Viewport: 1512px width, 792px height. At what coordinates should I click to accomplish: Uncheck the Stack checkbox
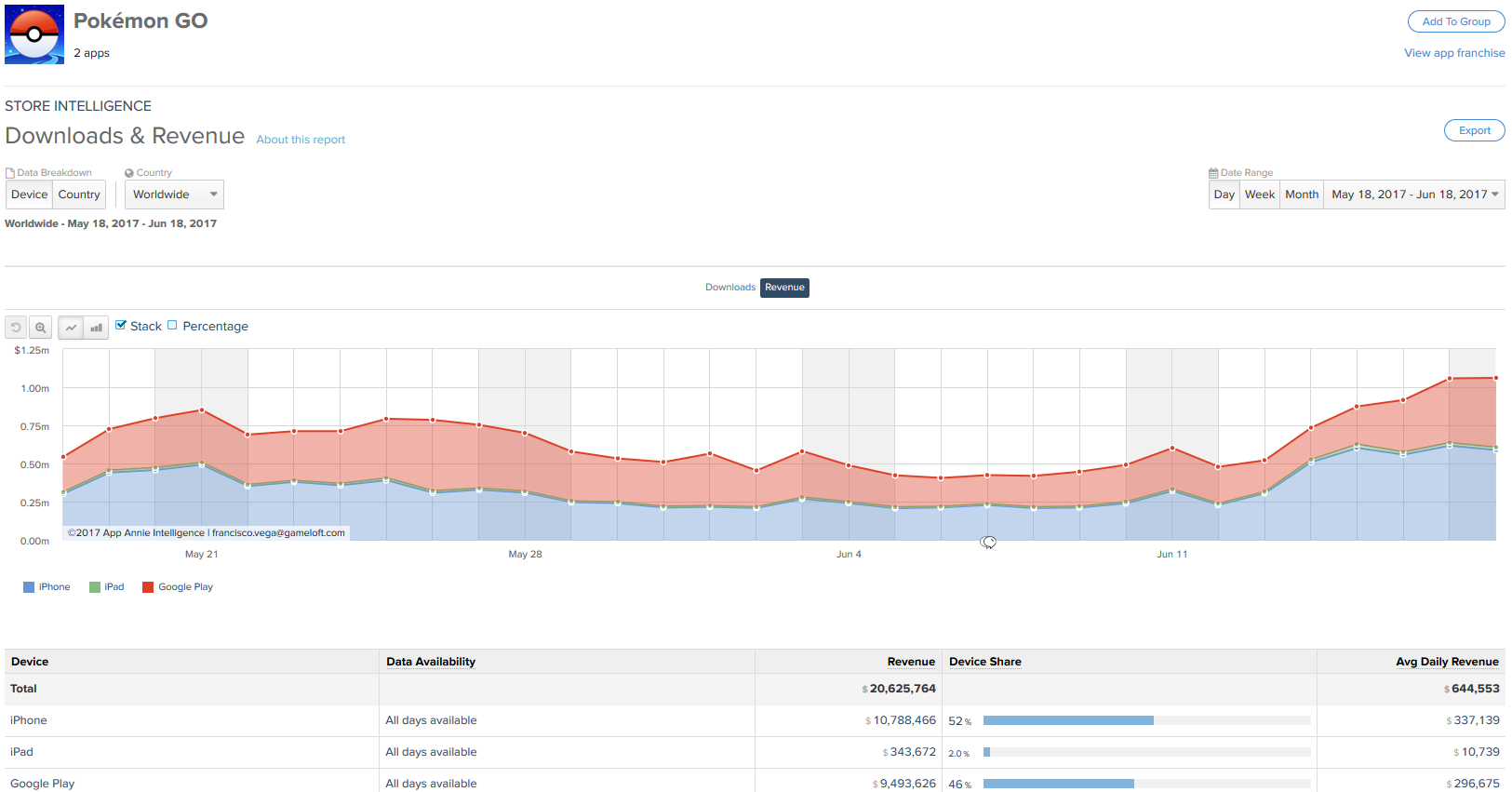[x=121, y=325]
